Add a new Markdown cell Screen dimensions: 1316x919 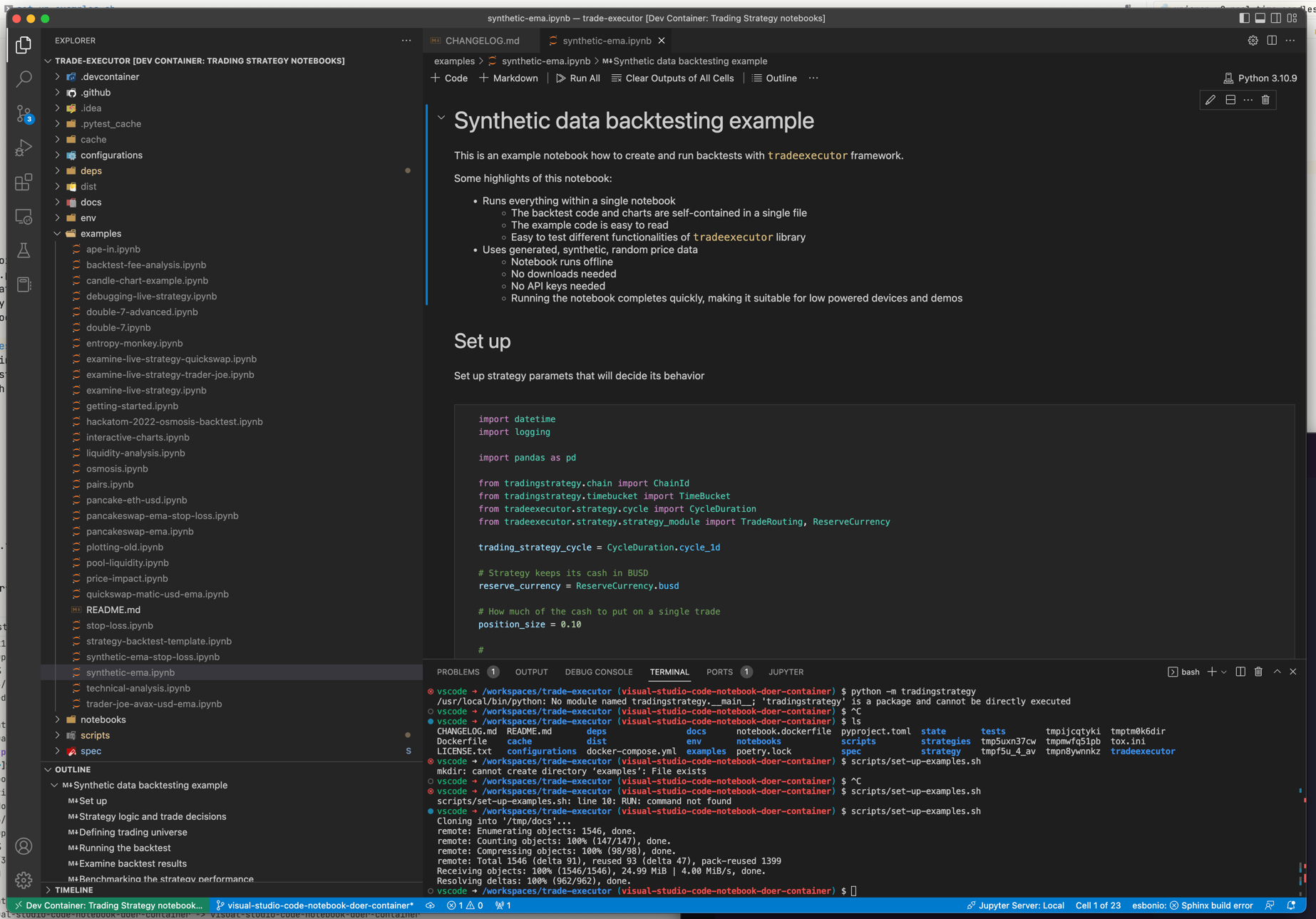[x=508, y=78]
